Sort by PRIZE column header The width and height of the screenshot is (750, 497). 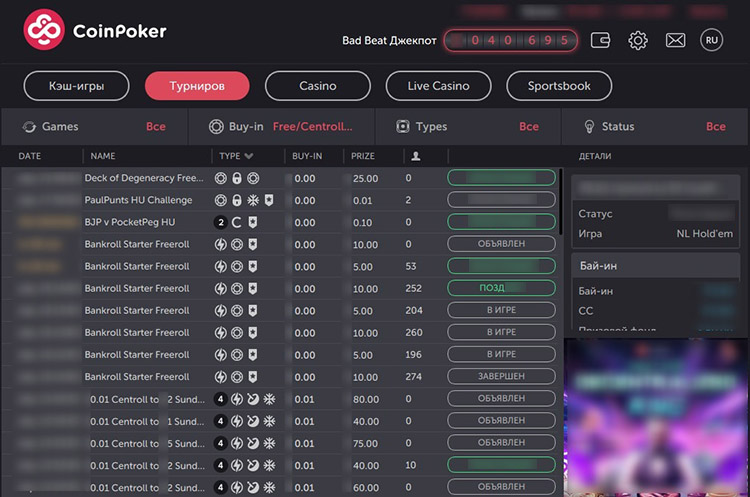click(363, 156)
